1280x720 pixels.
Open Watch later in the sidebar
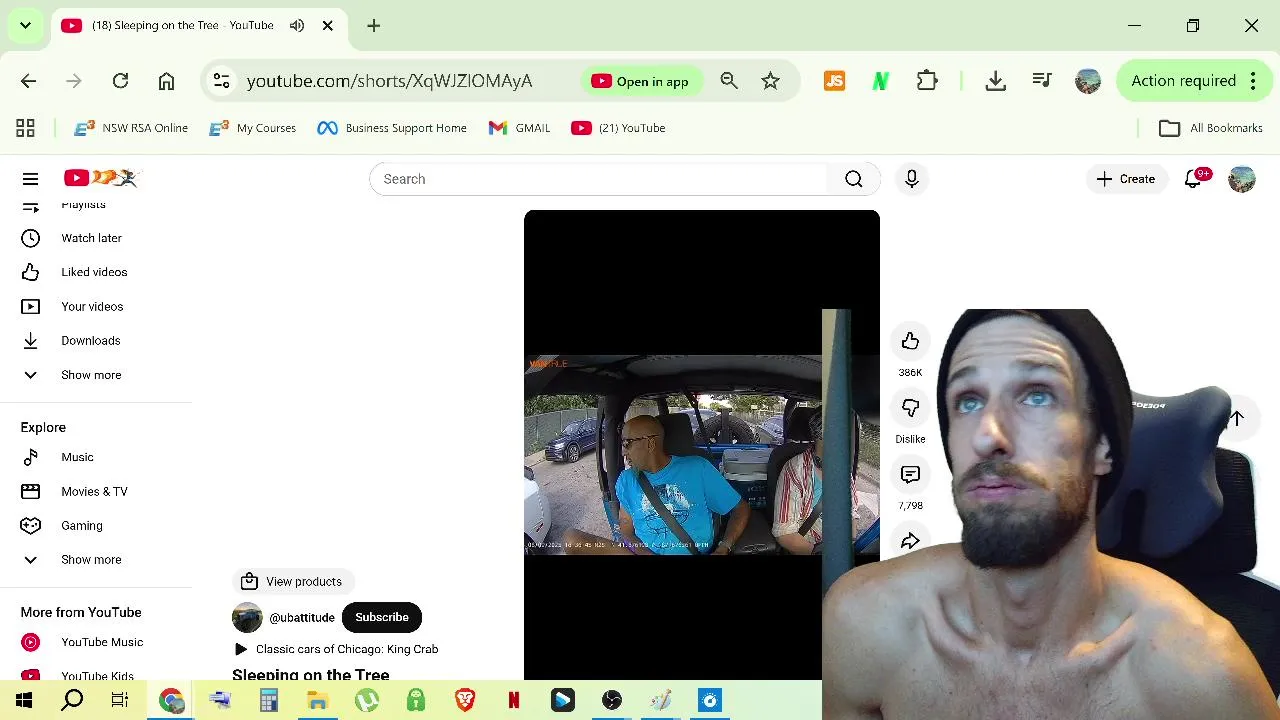91,238
